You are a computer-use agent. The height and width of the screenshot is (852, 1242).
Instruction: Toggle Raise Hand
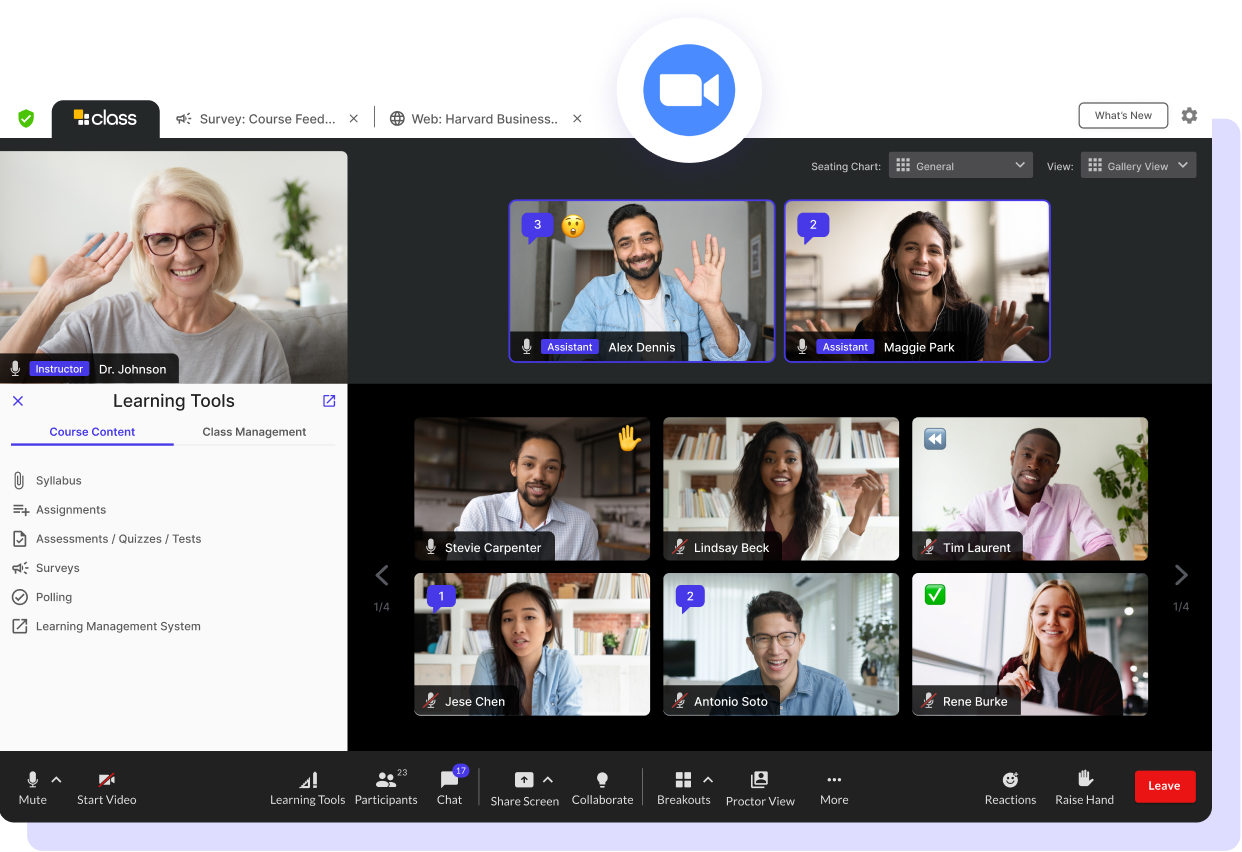coord(1084,779)
